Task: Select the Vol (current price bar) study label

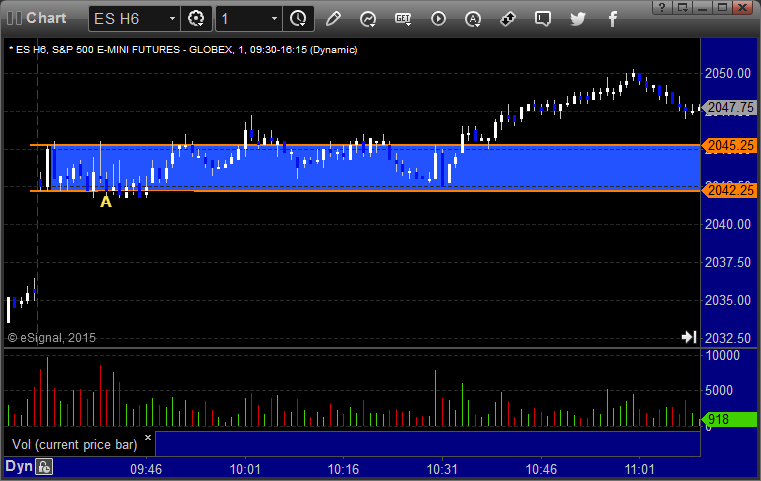Action: pyautogui.click(x=75, y=445)
